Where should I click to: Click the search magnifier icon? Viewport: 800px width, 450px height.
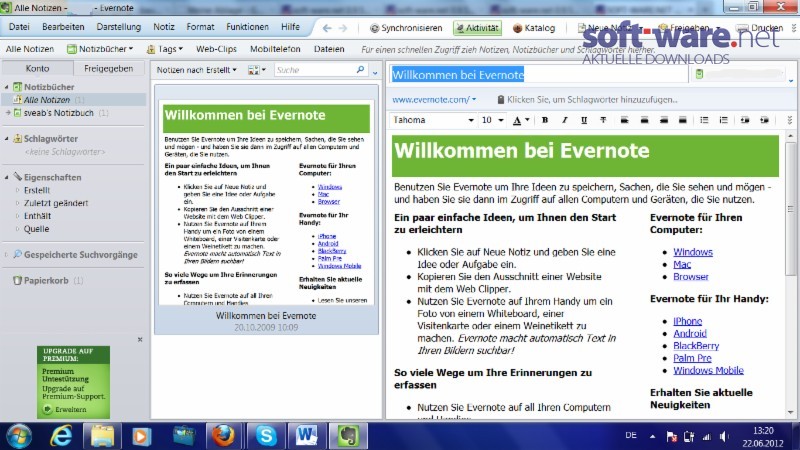[x=360, y=69]
